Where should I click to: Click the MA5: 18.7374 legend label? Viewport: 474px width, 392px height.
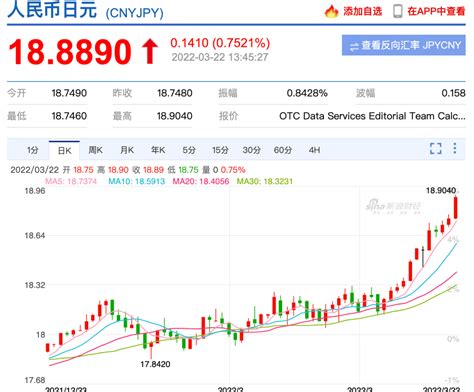(71, 181)
